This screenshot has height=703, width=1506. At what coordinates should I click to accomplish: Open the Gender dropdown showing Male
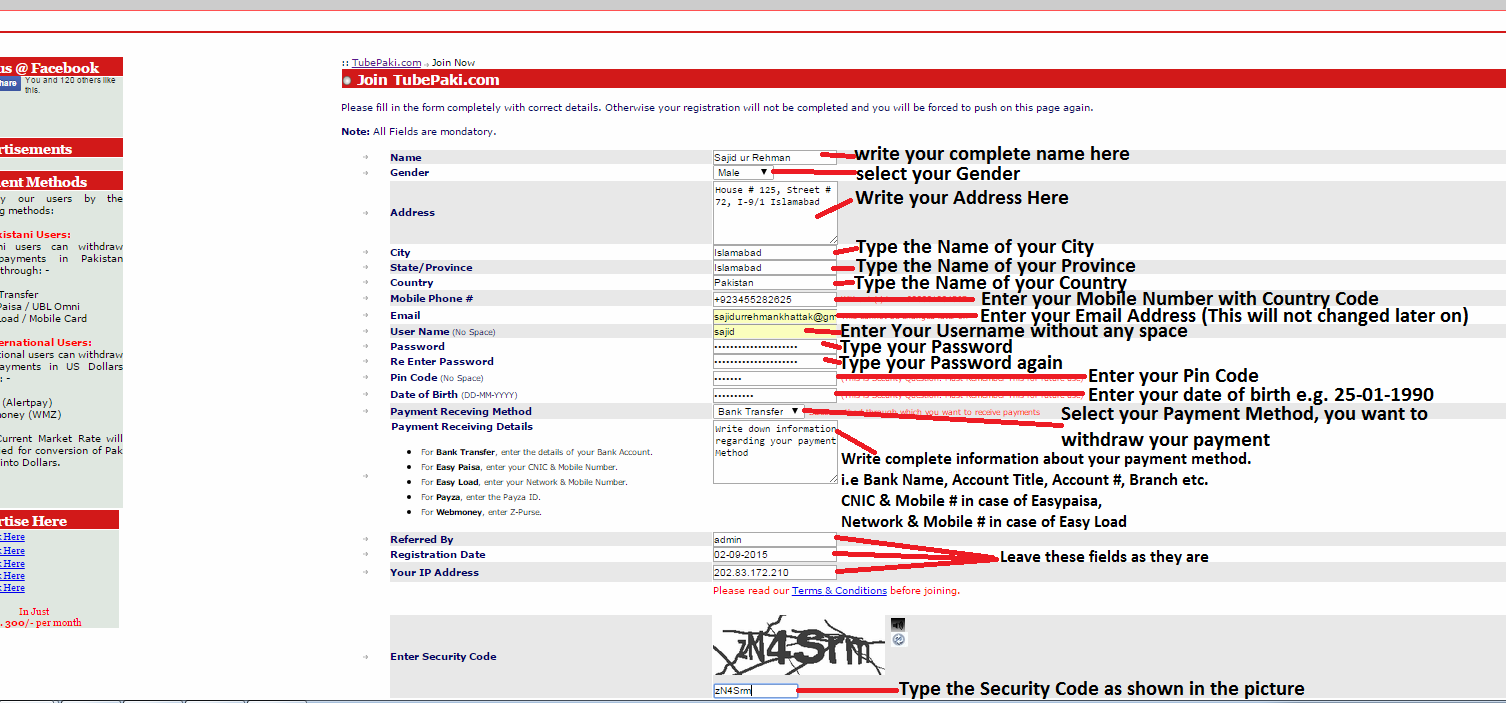click(x=743, y=173)
